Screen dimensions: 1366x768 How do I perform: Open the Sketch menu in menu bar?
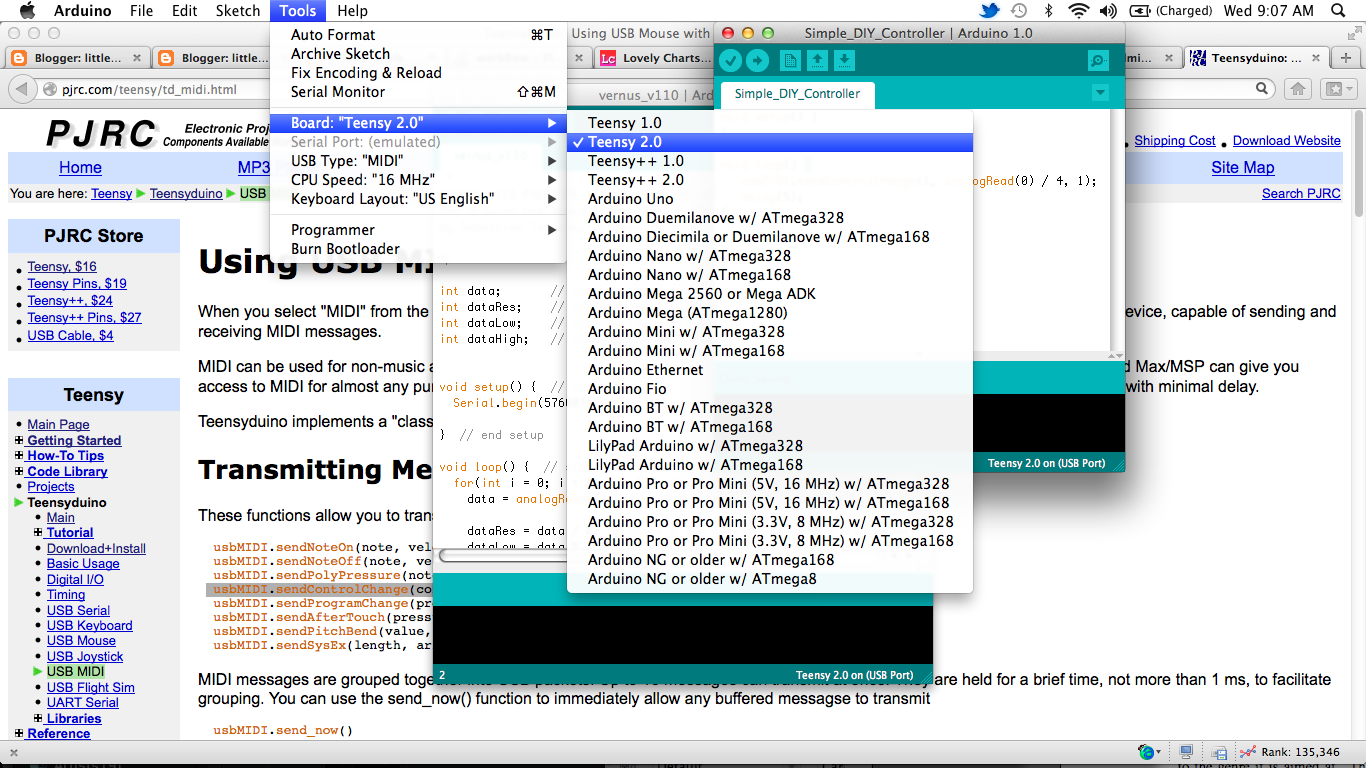[x=238, y=11]
